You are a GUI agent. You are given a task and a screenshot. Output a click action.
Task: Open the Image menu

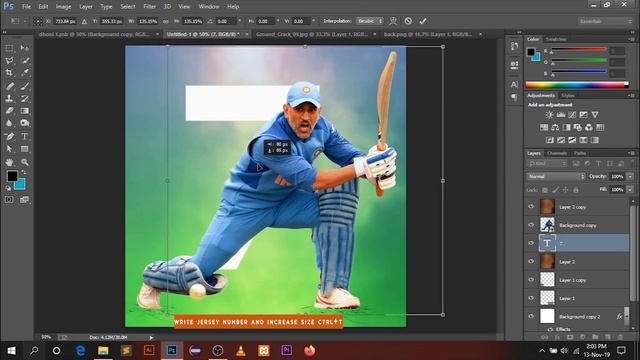click(x=63, y=7)
